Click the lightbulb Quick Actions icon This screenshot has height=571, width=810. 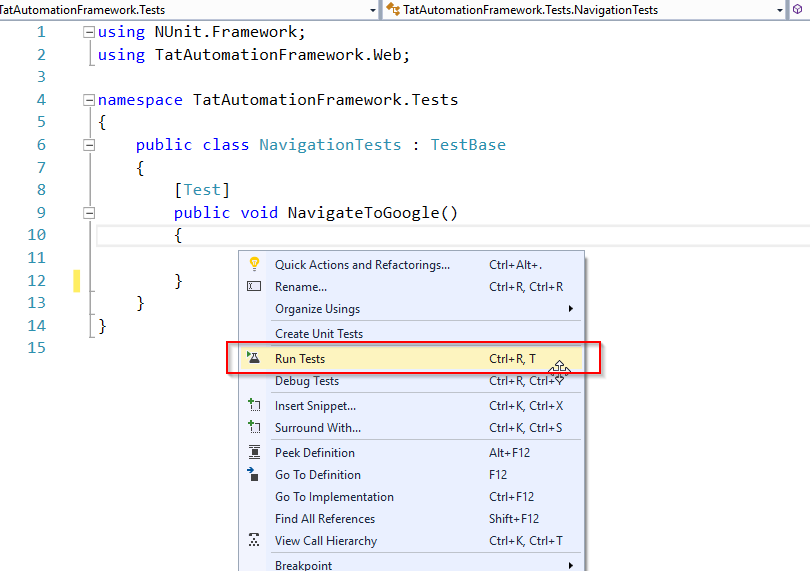254,264
